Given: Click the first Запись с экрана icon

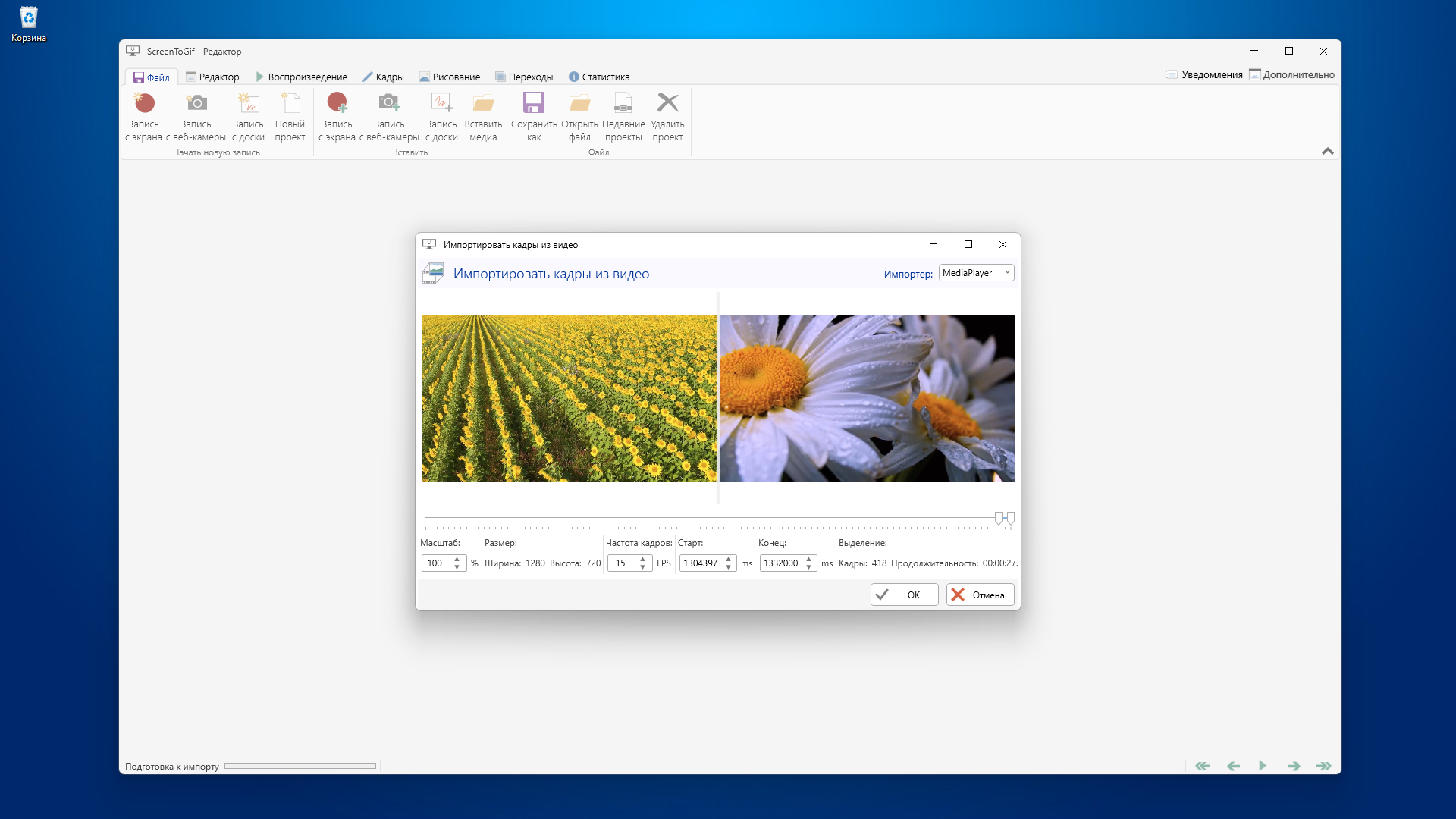Looking at the screenshot, I should [x=144, y=103].
